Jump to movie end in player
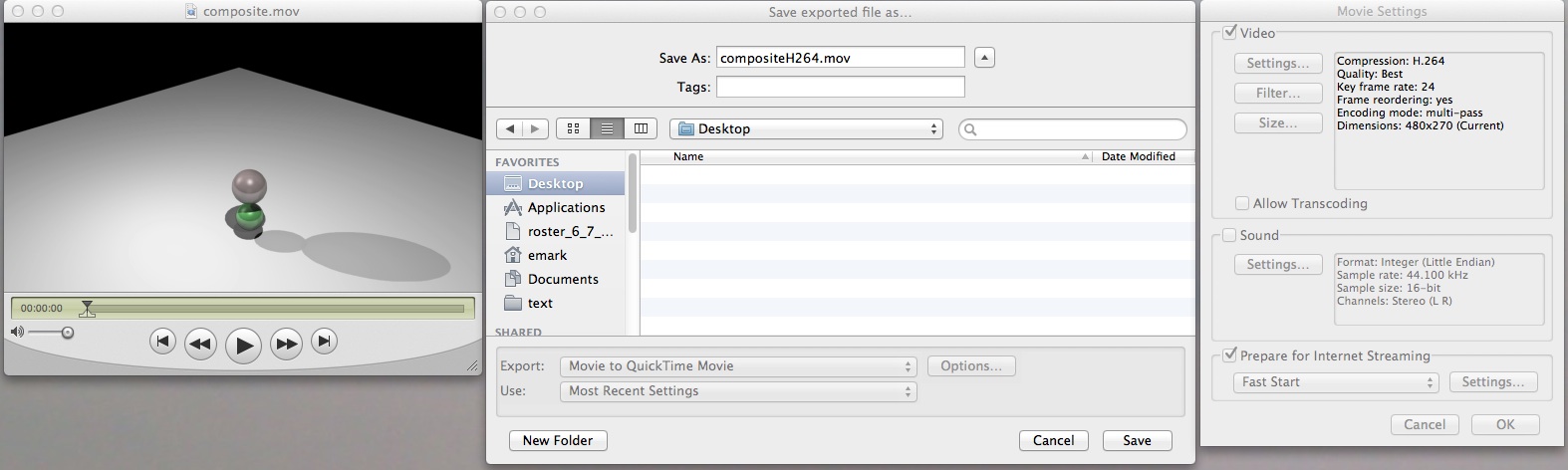The image size is (1568, 470). click(x=324, y=342)
